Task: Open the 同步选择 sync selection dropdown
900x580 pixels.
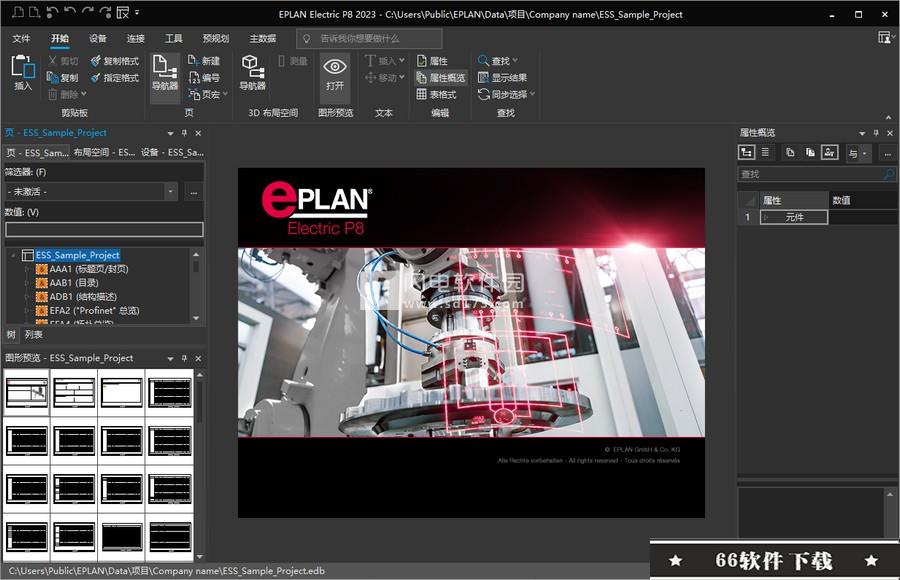Action: pos(532,94)
